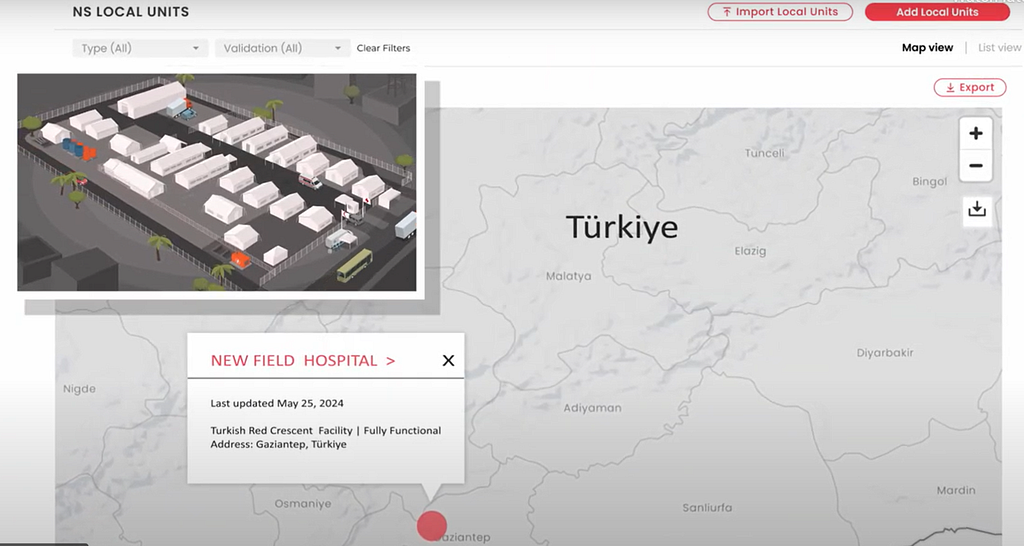
Task: Zoom in the map with plus icon
Action: click(976, 133)
